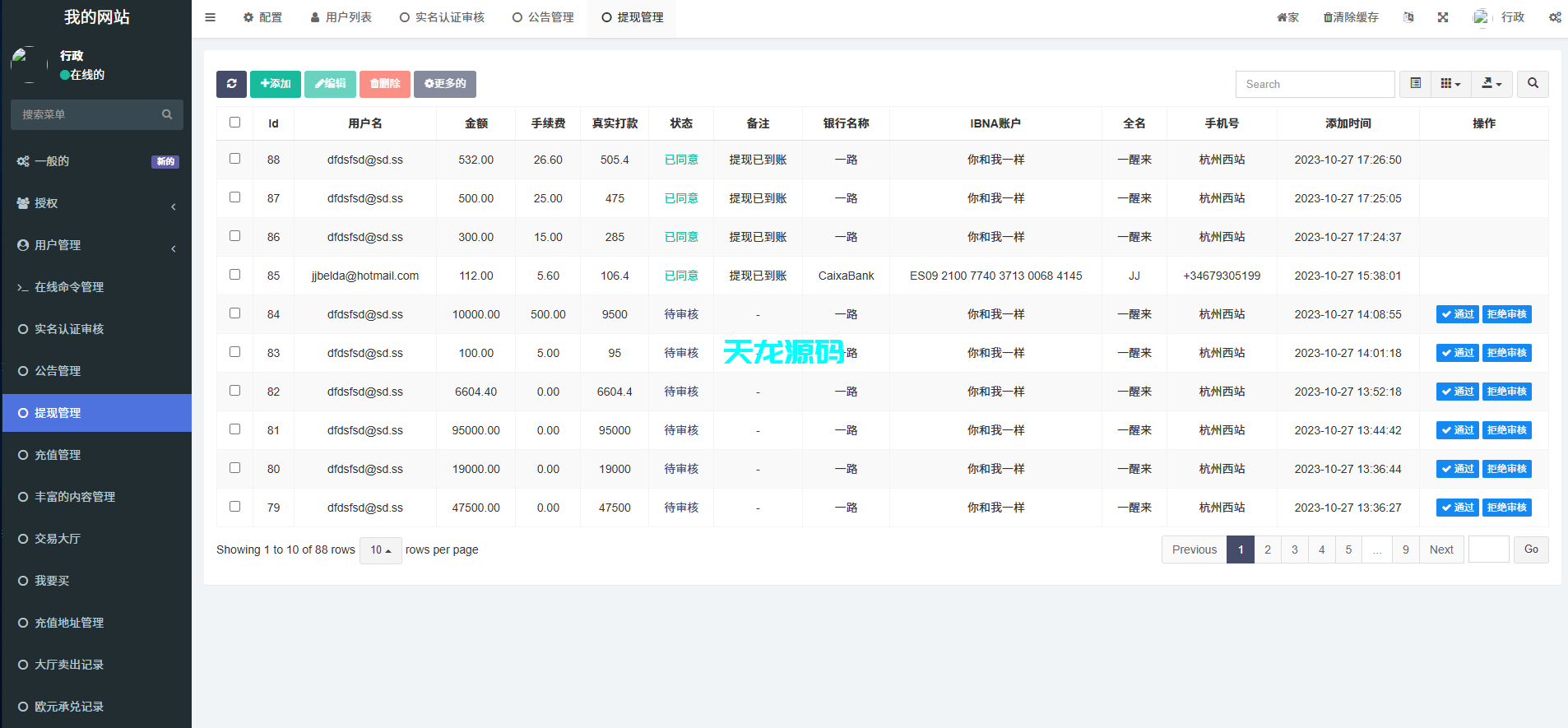Open the 家 home icon link

tap(1287, 17)
